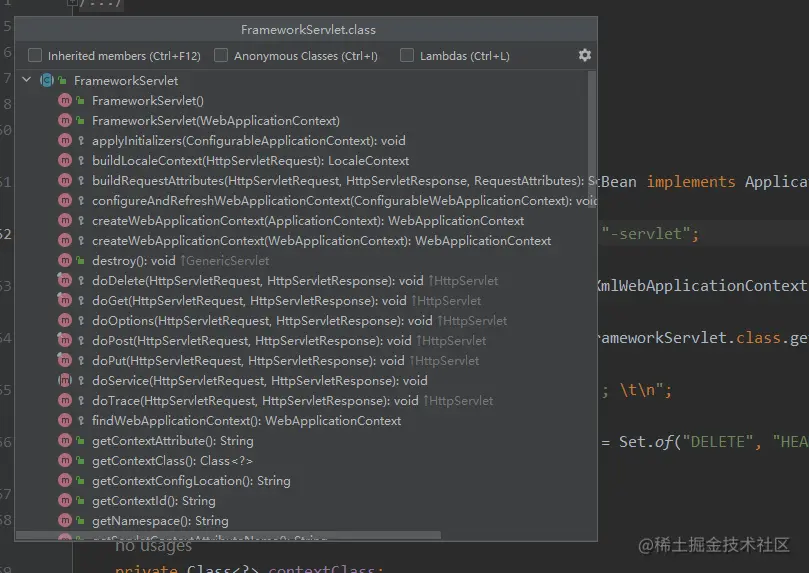Image resolution: width=809 pixels, height=573 pixels.
Task: Select createWebApplicationContext(ApplicationContext) method
Action: point(308,221)
